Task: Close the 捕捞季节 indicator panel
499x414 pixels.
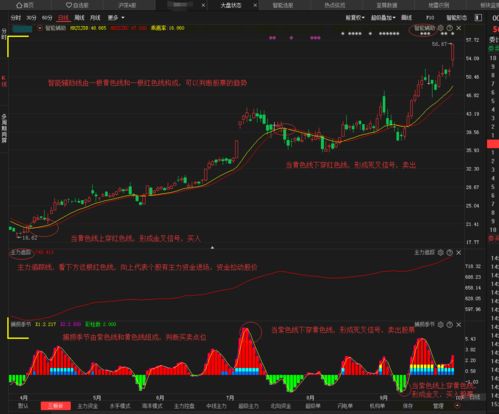Action: pyautogui.click(x=459, y=324)
